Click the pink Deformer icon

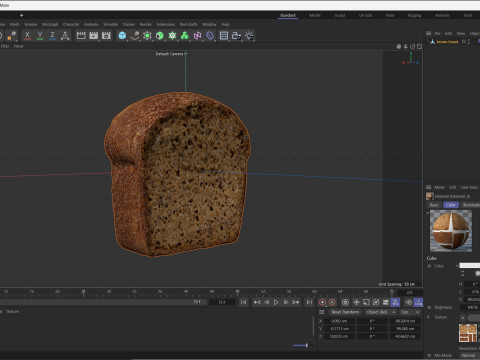pyautogui.click(x=197, y=35)
